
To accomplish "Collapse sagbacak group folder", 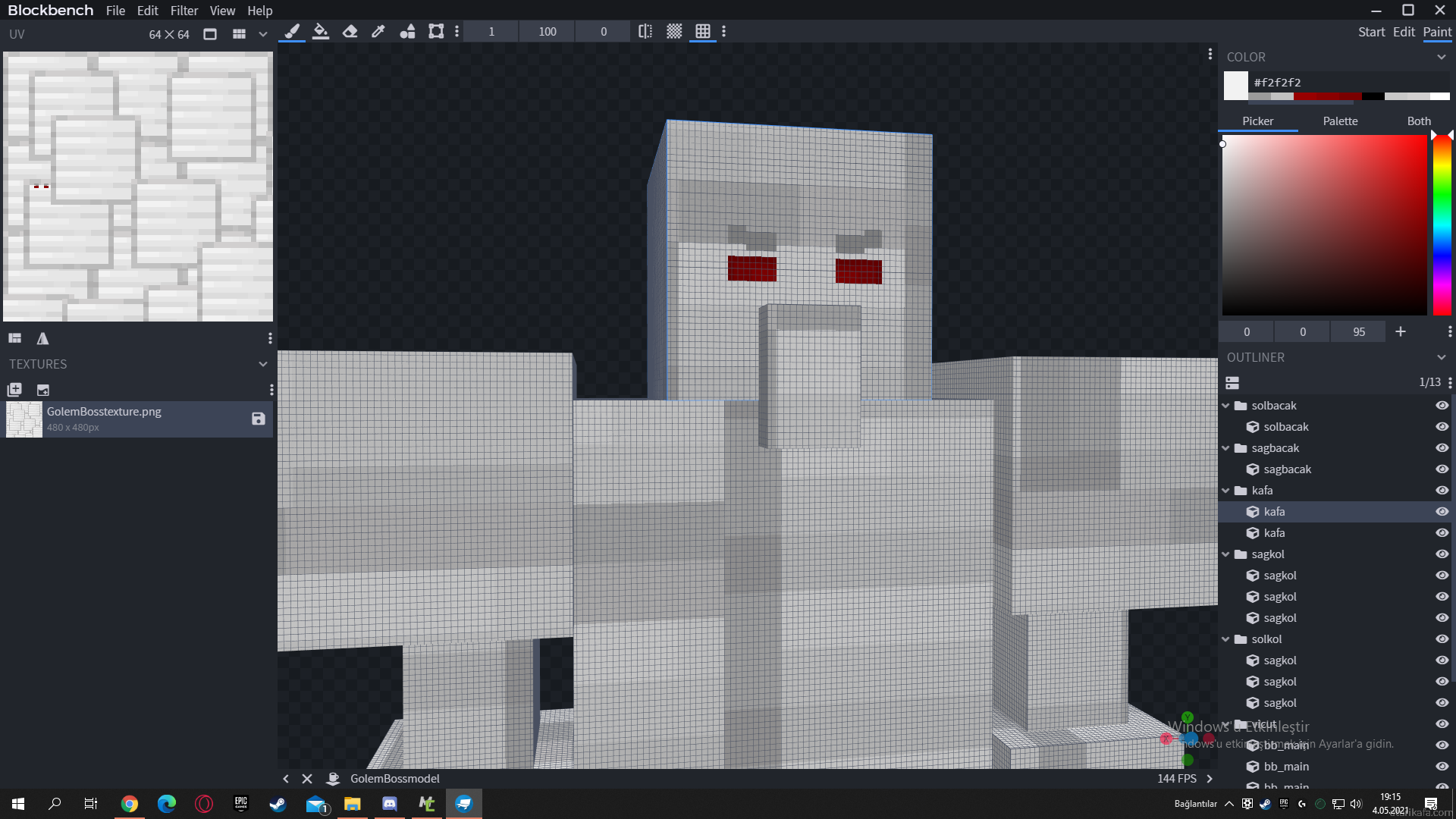I will (1225, 448).
